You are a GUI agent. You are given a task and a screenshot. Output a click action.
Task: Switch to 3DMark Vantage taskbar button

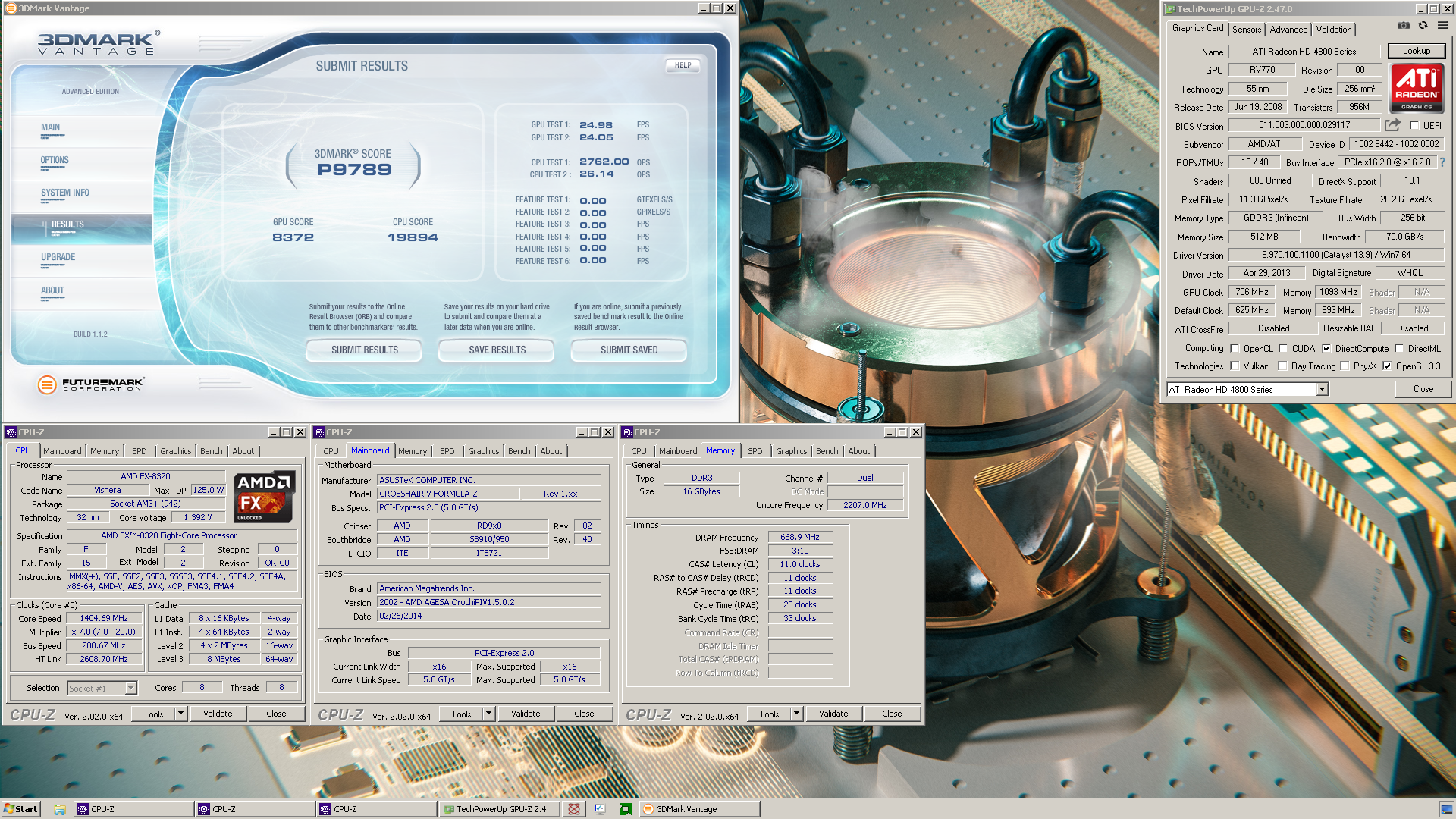[x=699, y=809]
